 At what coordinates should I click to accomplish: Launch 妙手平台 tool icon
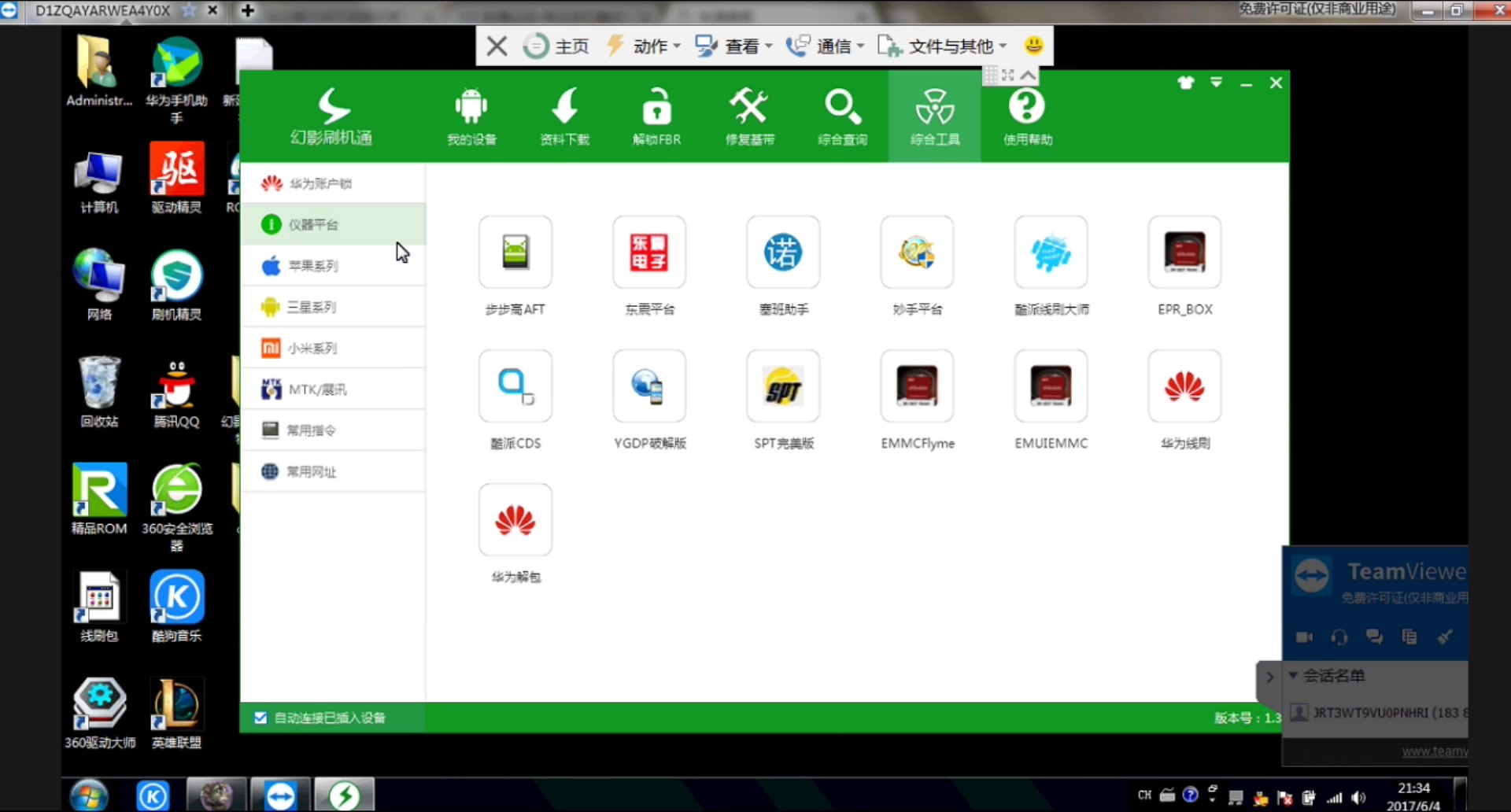coord(917,253)
